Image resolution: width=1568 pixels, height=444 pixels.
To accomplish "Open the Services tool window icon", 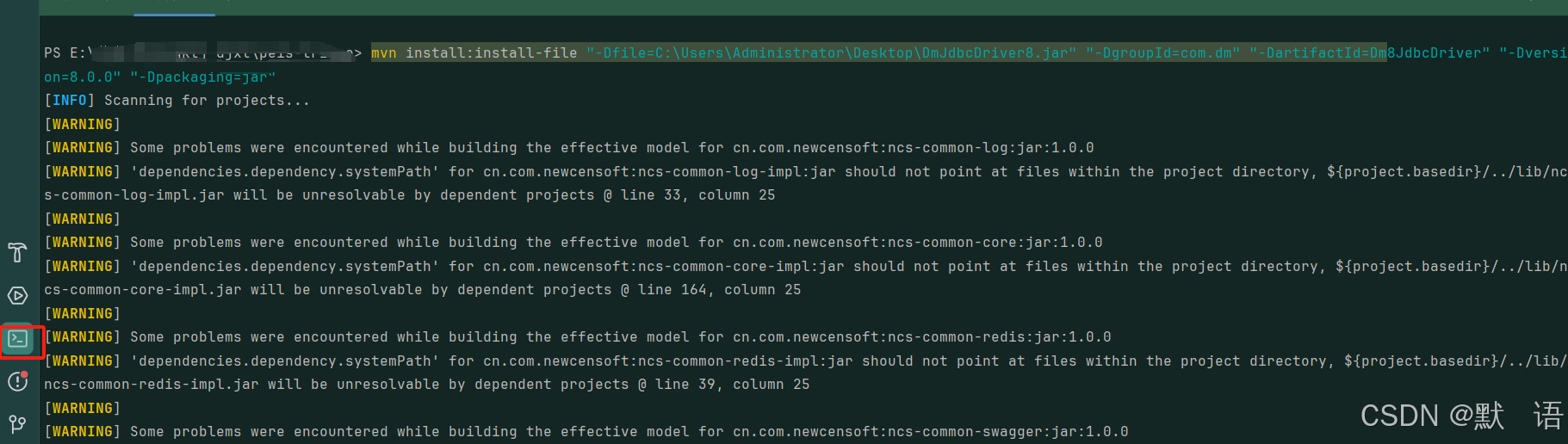I will [17, 296].
